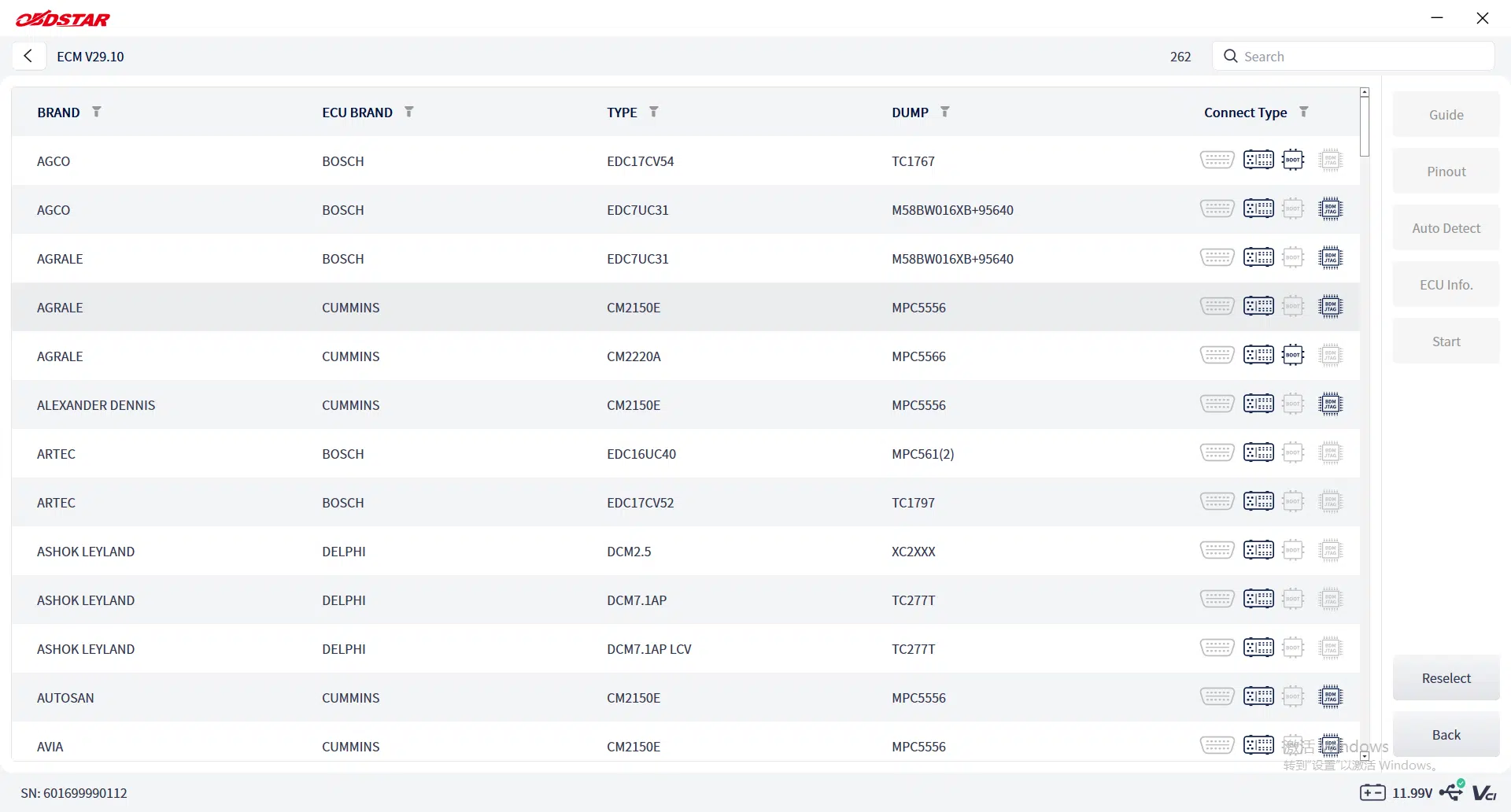Viewport: 1511px width, 812px height.
Task: Click the scrollbar up arrow above the table
Action: pyautogui.click(x=1365, y=92)
